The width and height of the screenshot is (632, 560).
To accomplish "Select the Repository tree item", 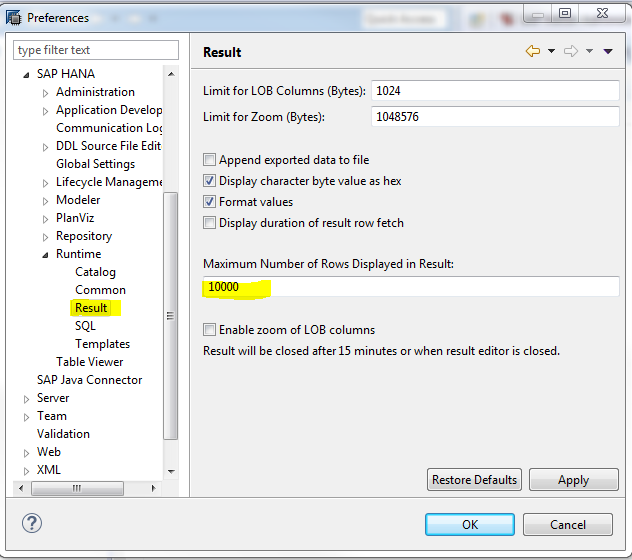I will point(84,236).
